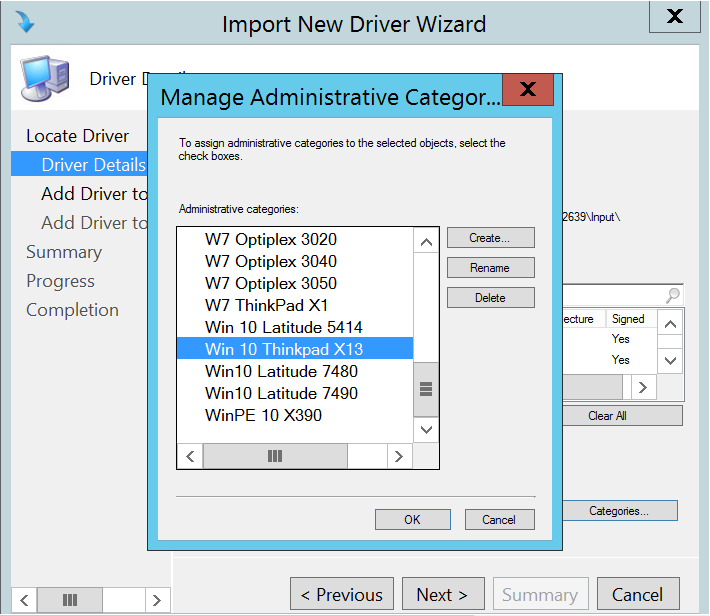Image resolution: width=710 pixels, height=616 pixels.
Task: Click sidebar scroll left arrow
Action: [24, 600]
